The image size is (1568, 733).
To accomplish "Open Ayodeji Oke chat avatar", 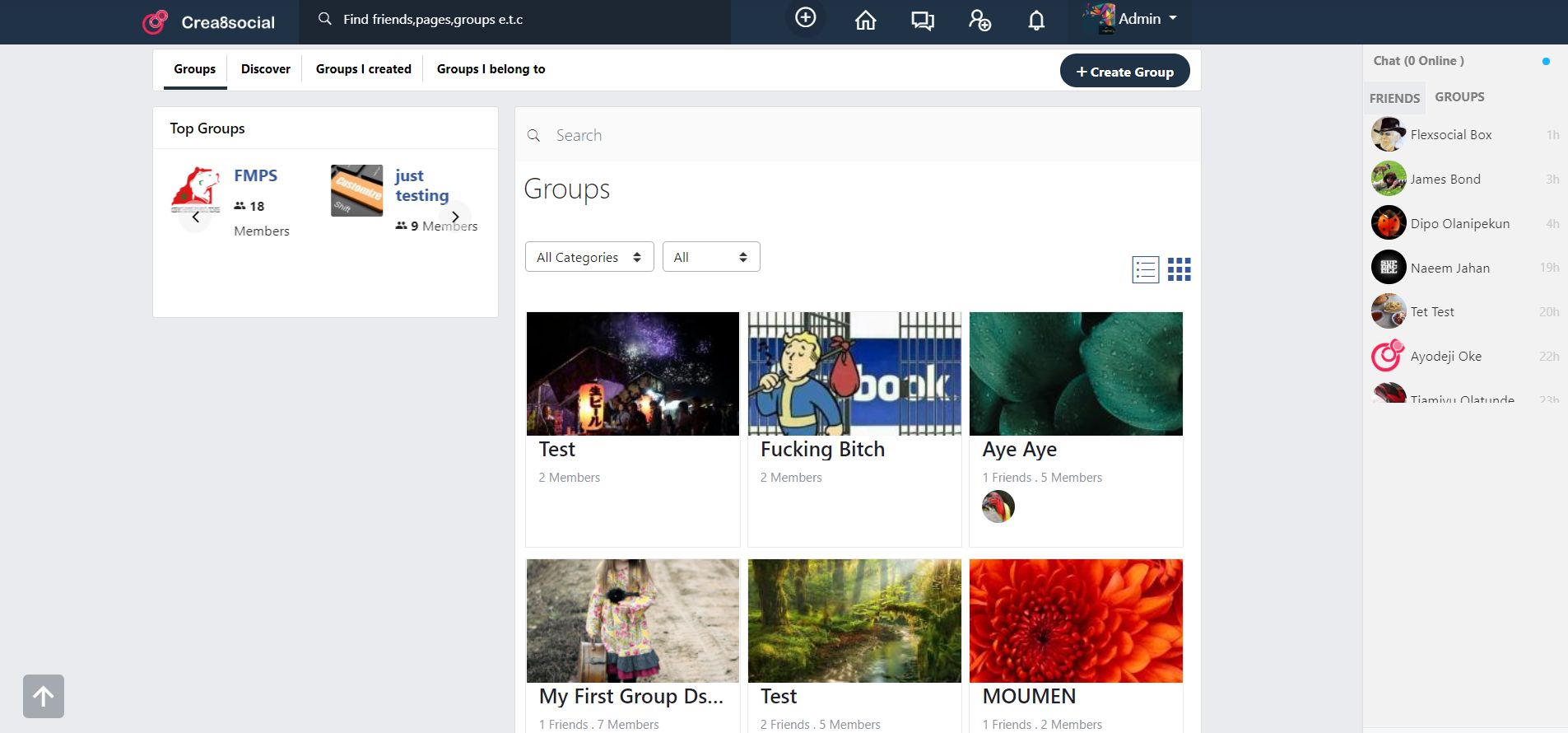I will point(1389,356).
